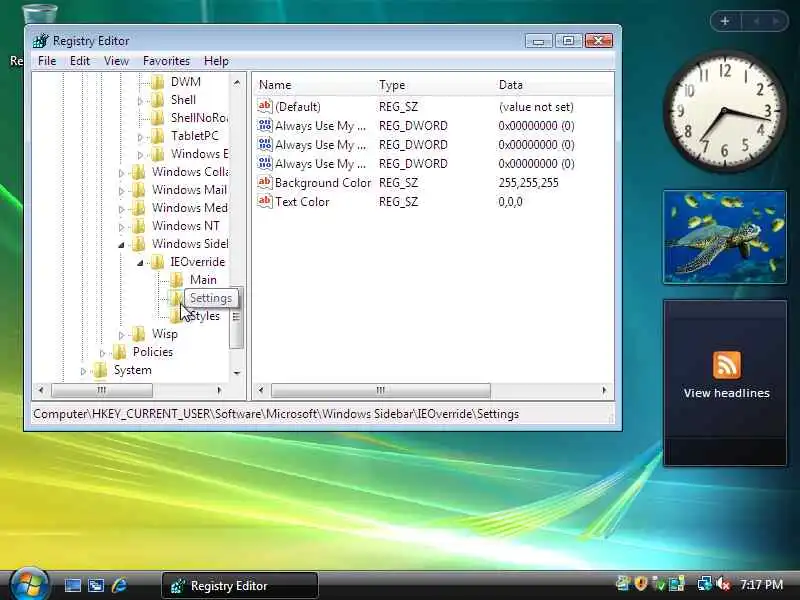Select the Styles key in tree

(205, 316)
